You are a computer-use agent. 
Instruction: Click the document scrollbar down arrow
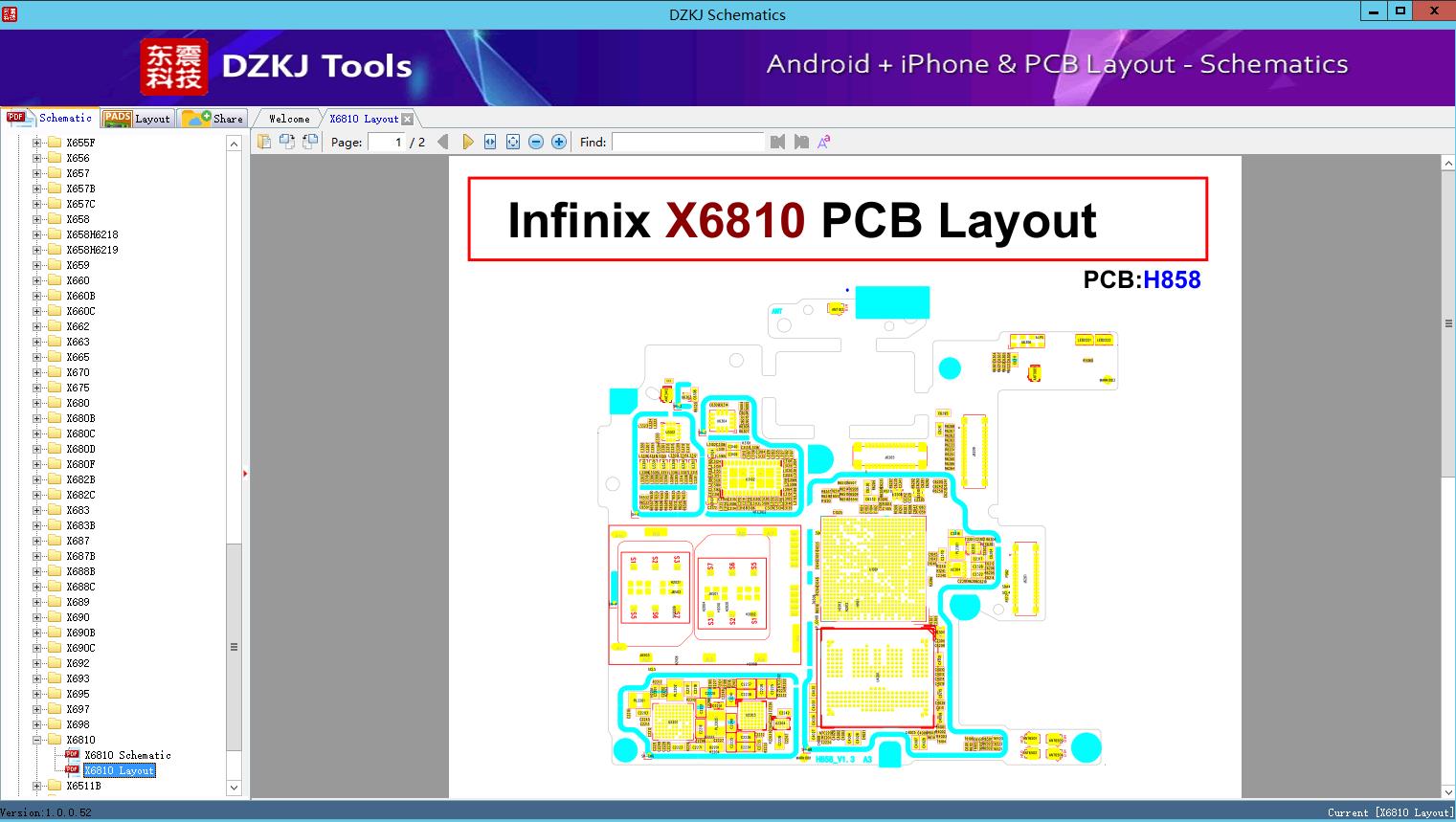[x=1448, y=790]
